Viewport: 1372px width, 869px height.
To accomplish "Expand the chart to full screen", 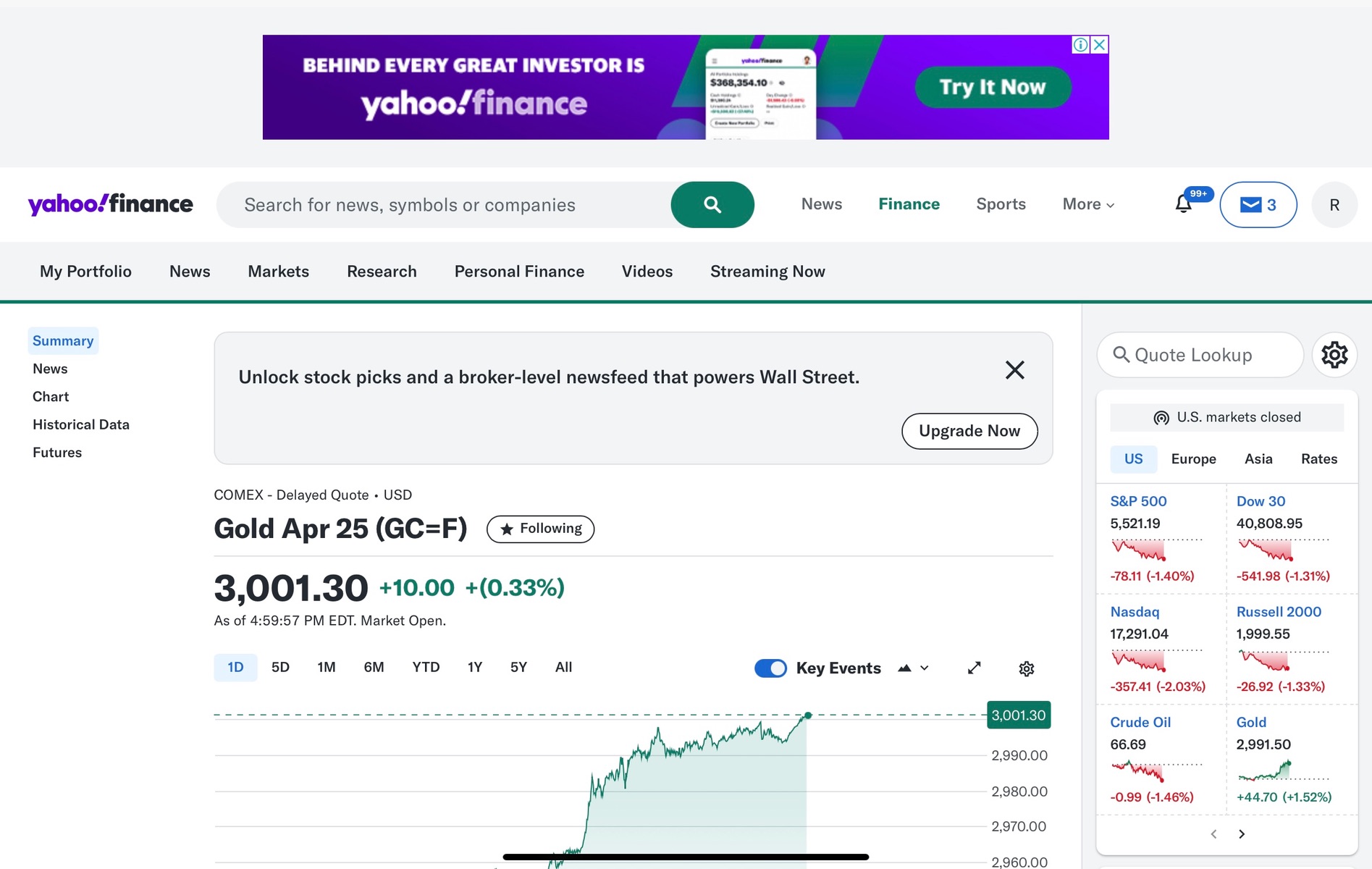I will click(x=975, y=668).
